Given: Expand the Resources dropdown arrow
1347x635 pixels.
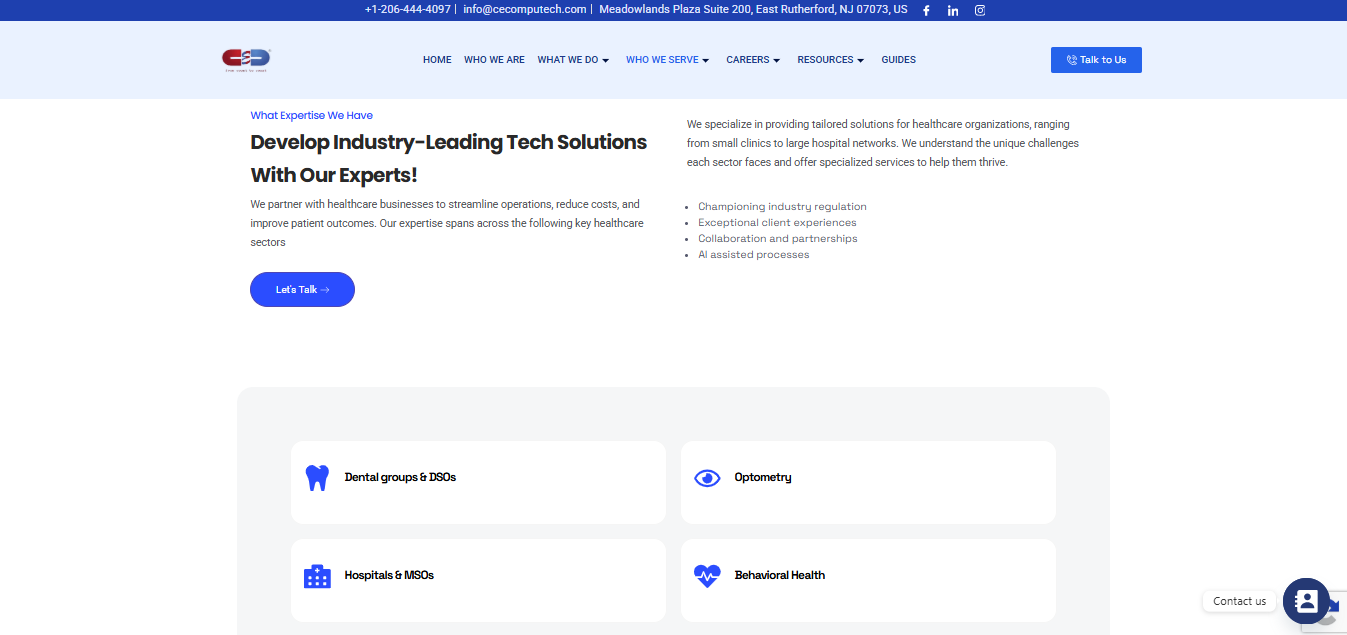Looking at the screenshot, I should [x=861, y=61].
